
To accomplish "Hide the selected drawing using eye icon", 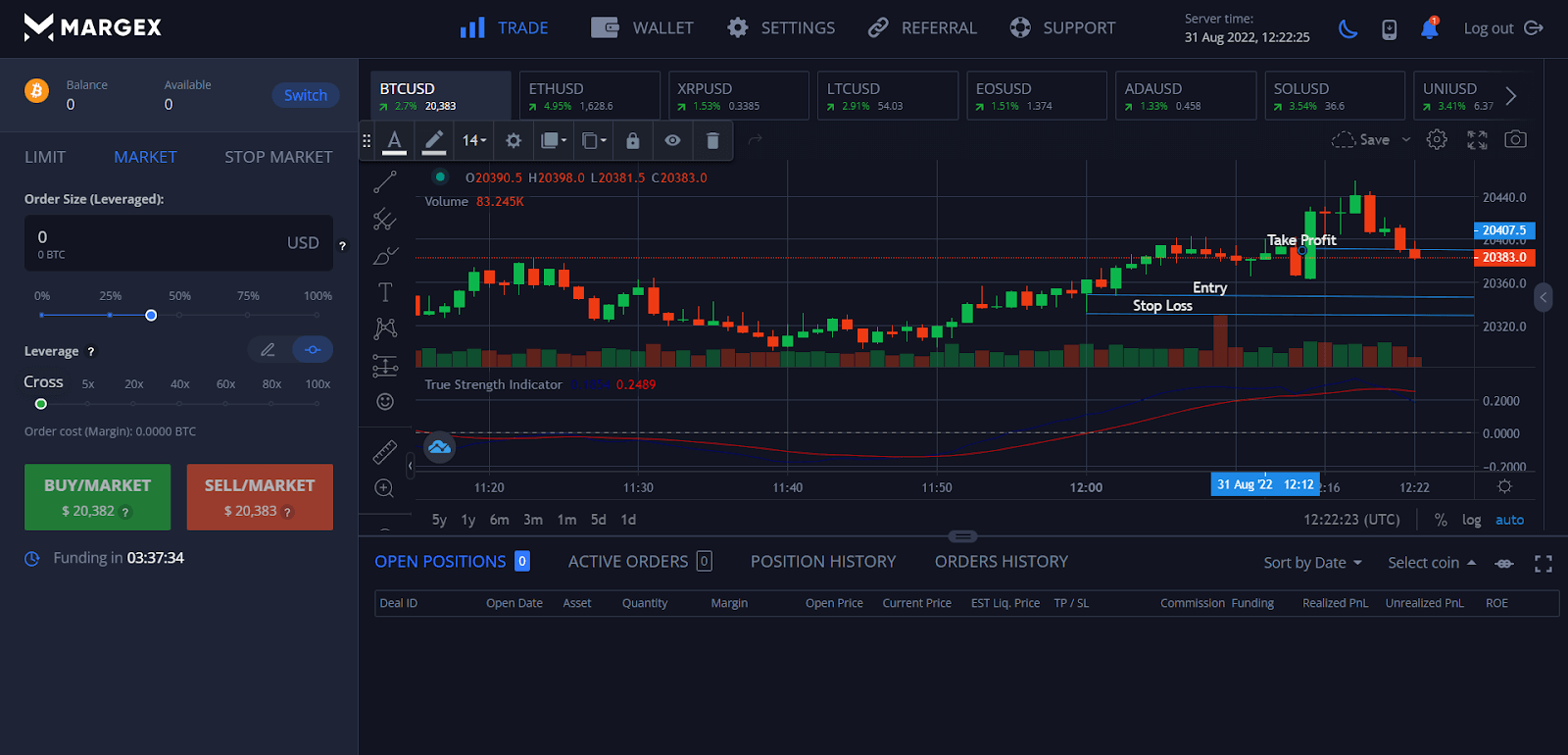I will [x=672, y=140].
